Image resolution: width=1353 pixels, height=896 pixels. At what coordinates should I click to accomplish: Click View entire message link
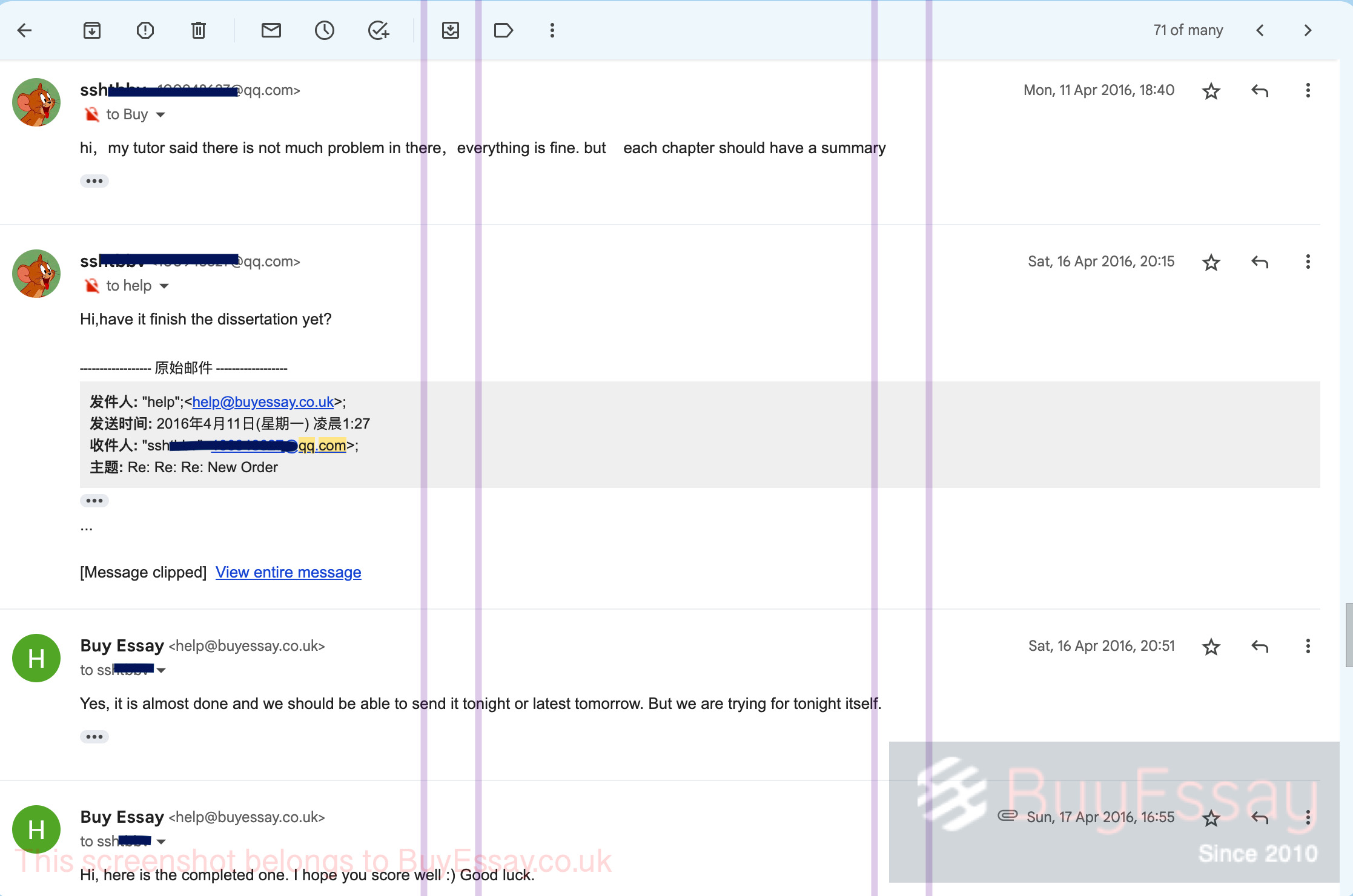pyautogui.click(x=288, y=572)
